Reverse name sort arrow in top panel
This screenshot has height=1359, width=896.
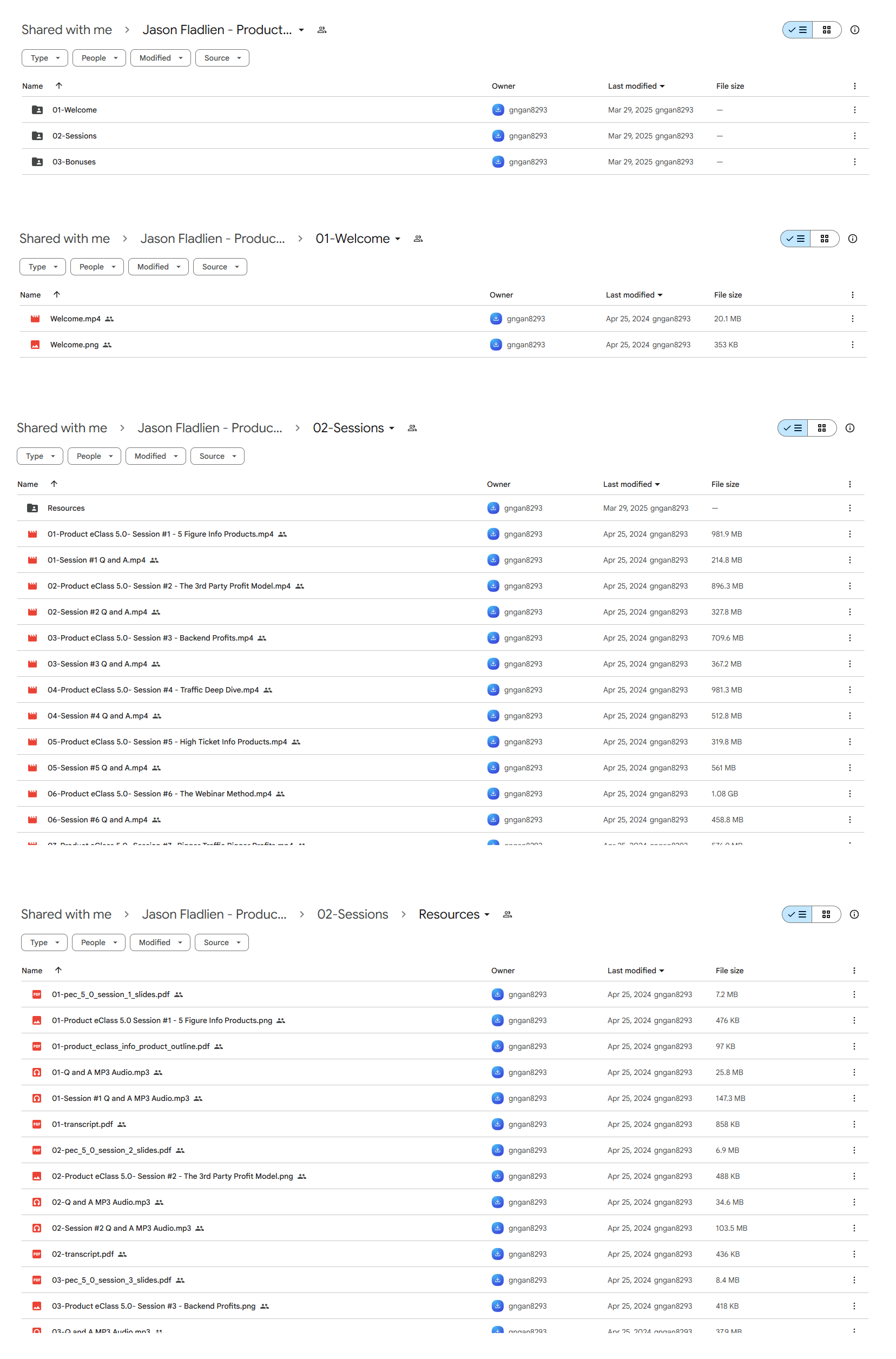coord(59,85)
